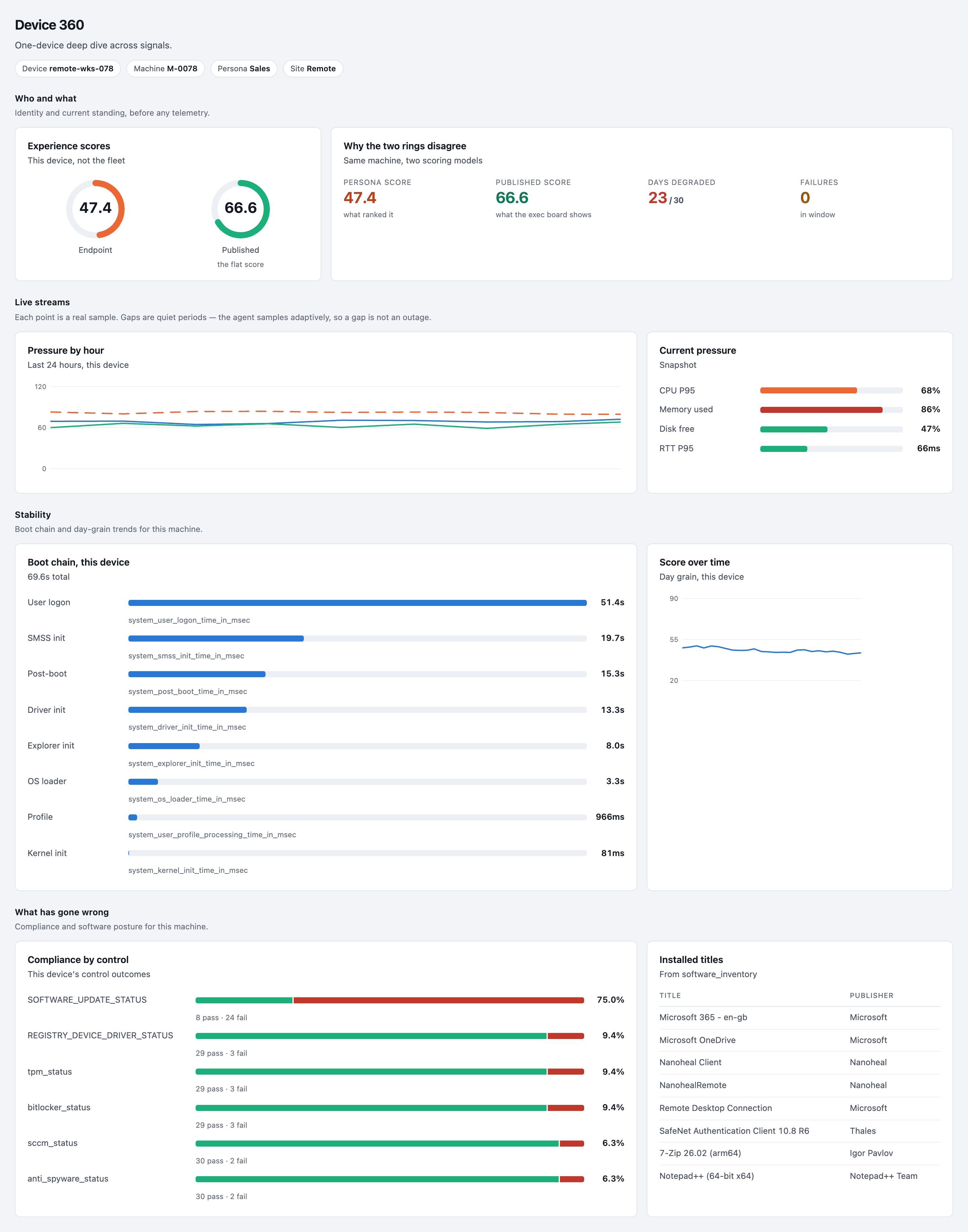Click the Days Degraded value 23/30
Screen dimensions: 968x1232
[x=666, y=198]
